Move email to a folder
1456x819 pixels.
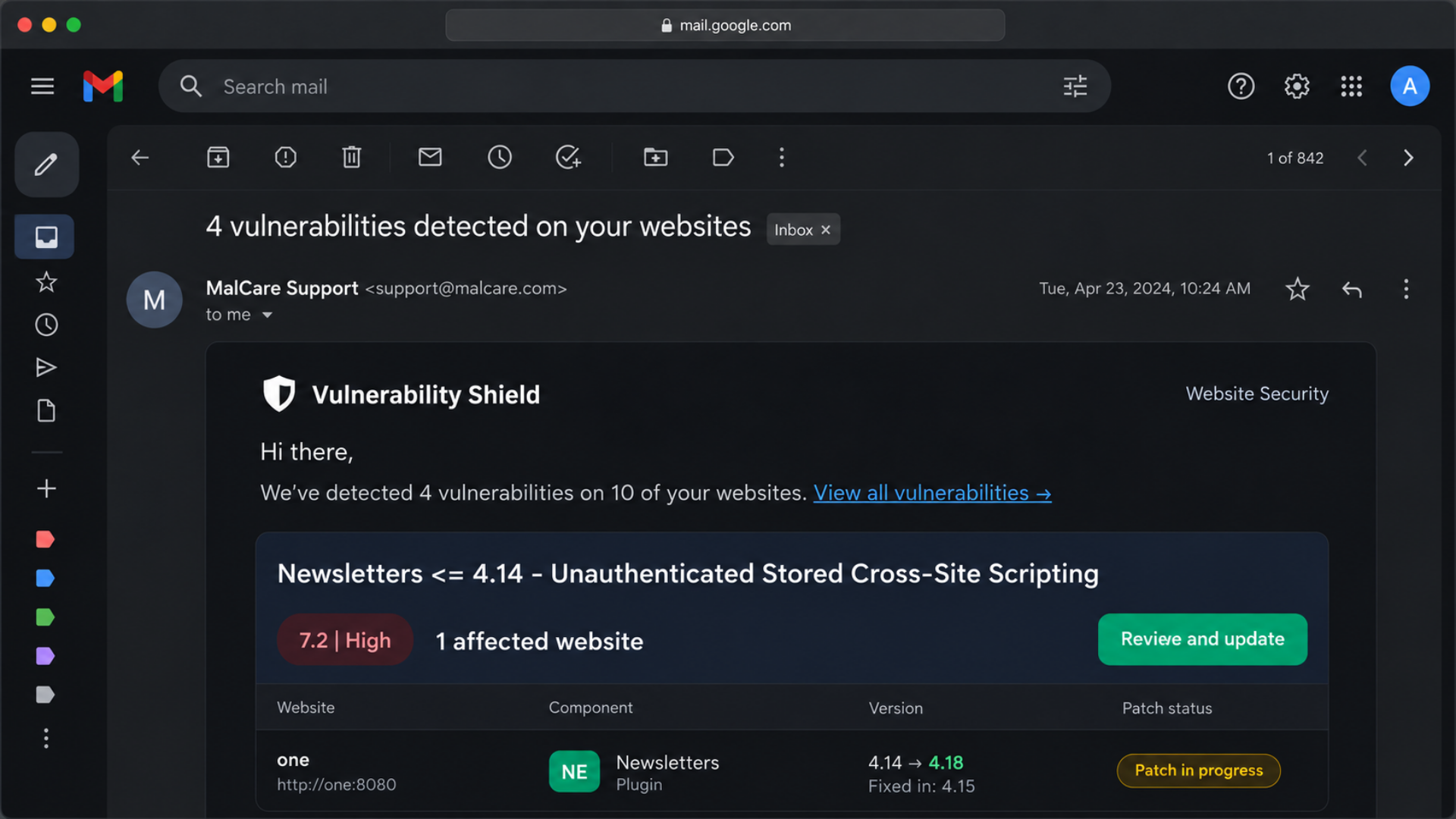656,158
